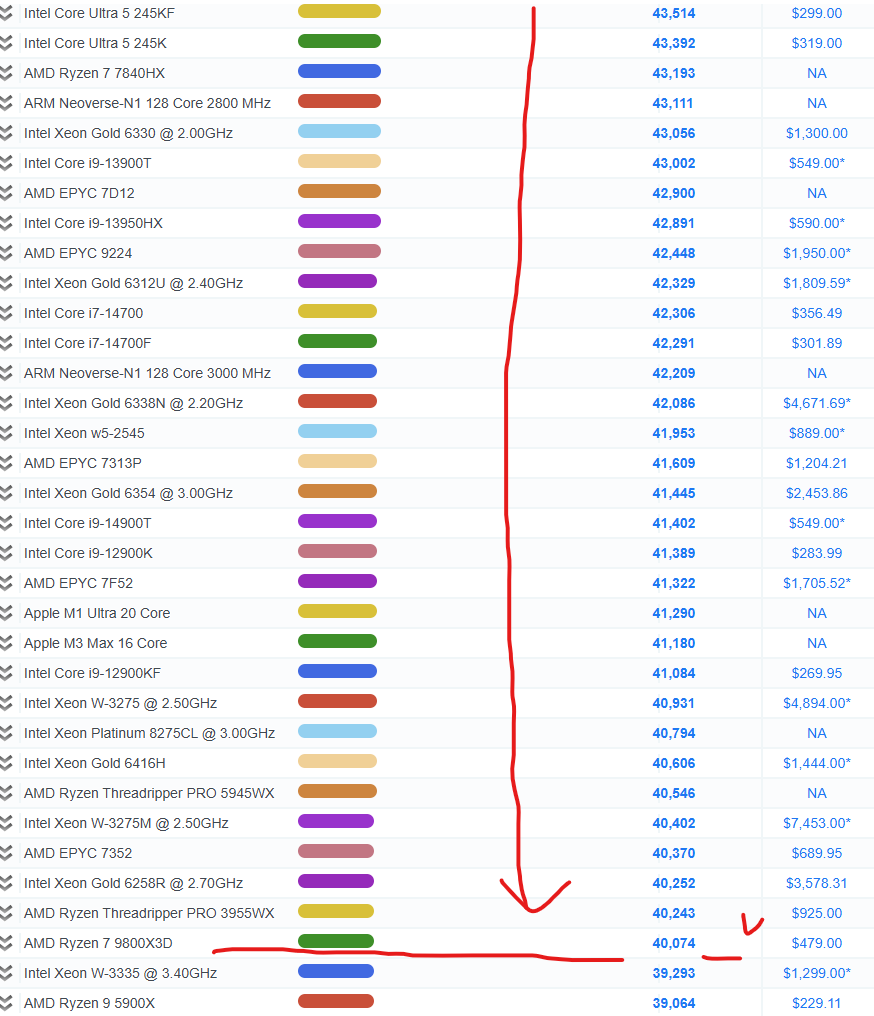This screenshot has width=874, height=1016.
Task: Open the $4,671.69* price for Xeon Gold 6338N
Action: click(x=817, y=404)
